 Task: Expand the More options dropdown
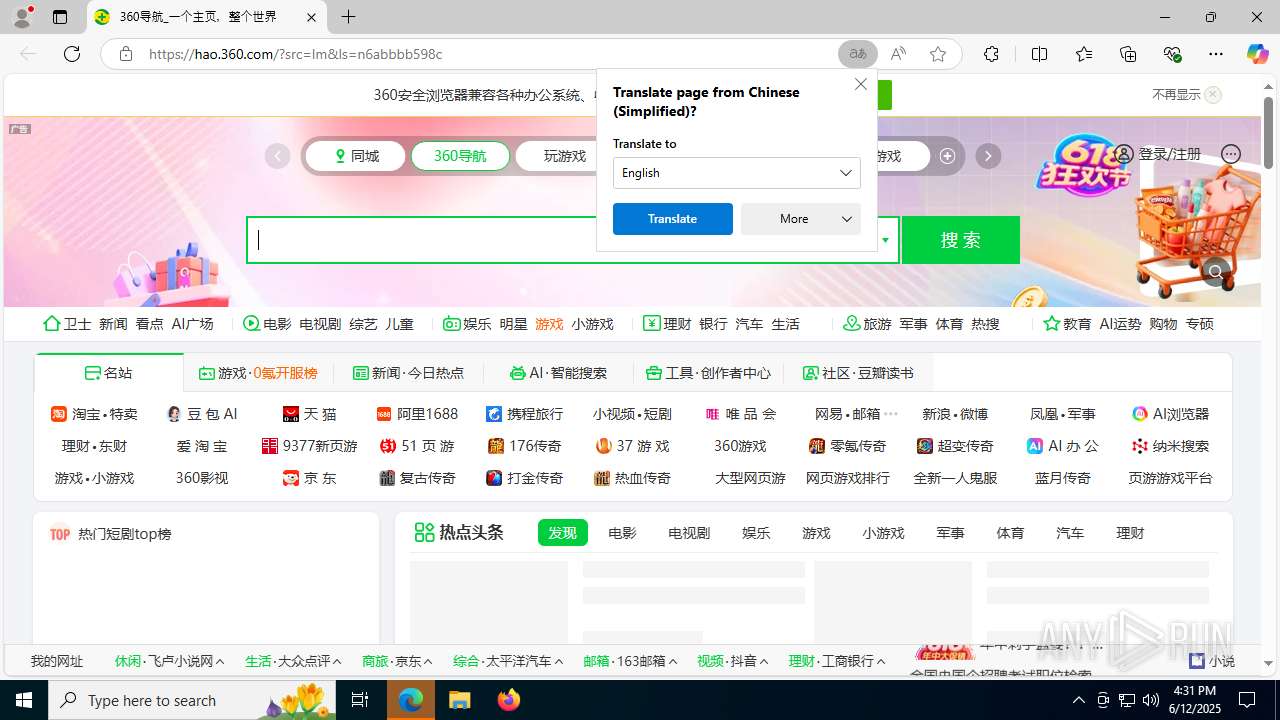pyautogui.click(x=801, y=219)
